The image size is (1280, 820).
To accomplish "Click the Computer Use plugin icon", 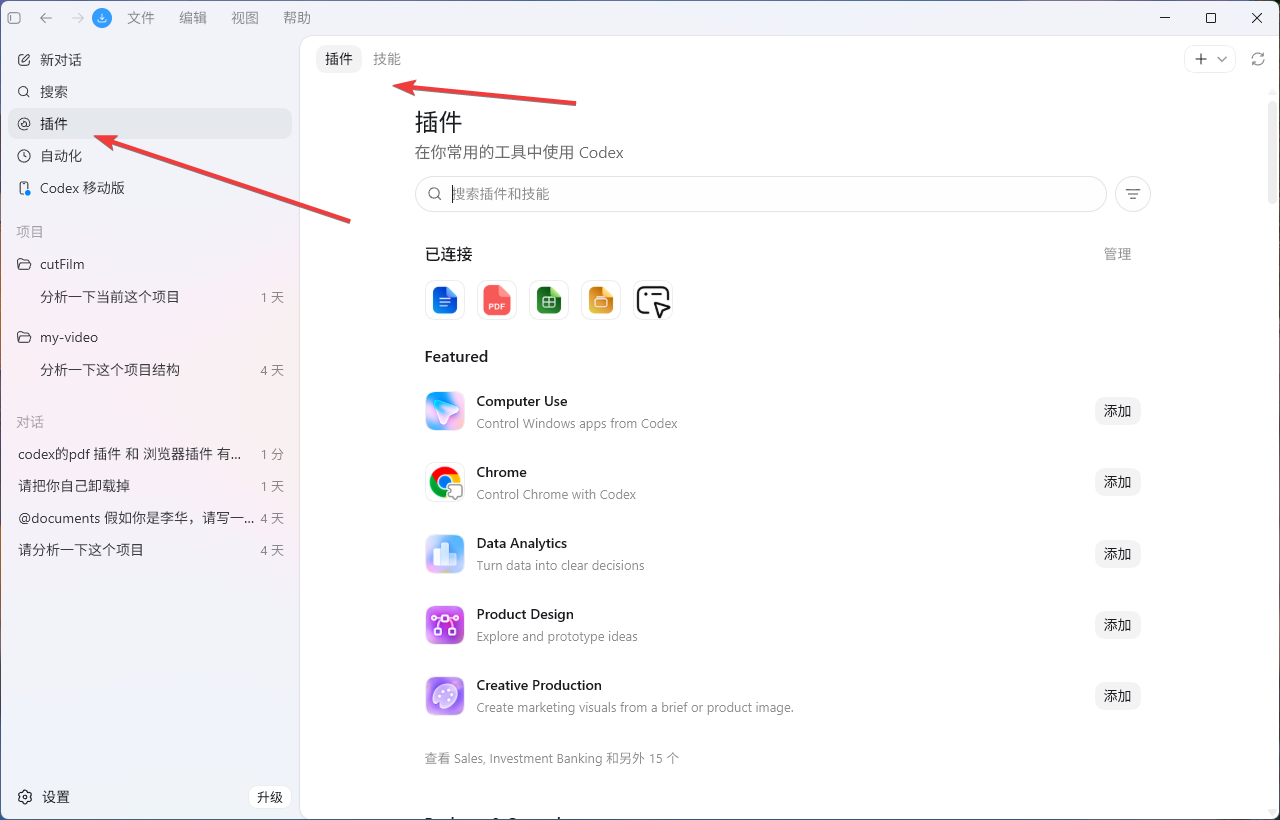I will 445,411.
